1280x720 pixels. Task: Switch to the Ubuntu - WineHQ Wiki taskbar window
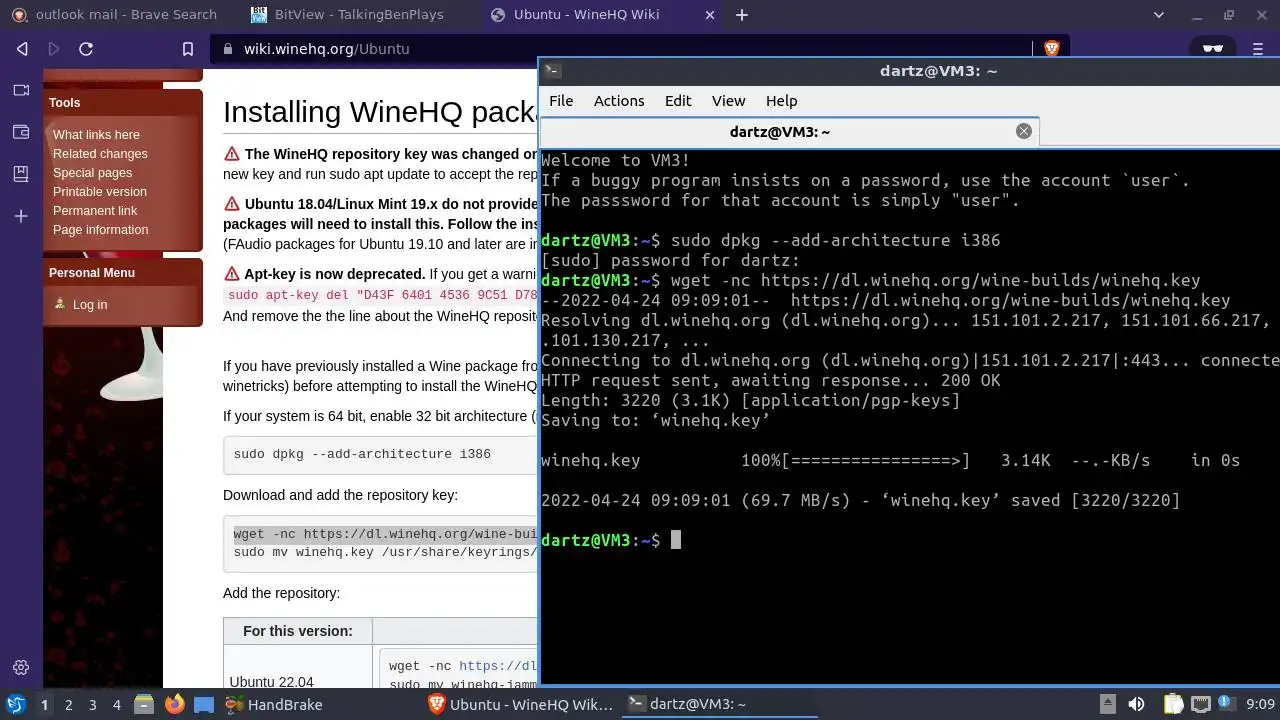521,704
